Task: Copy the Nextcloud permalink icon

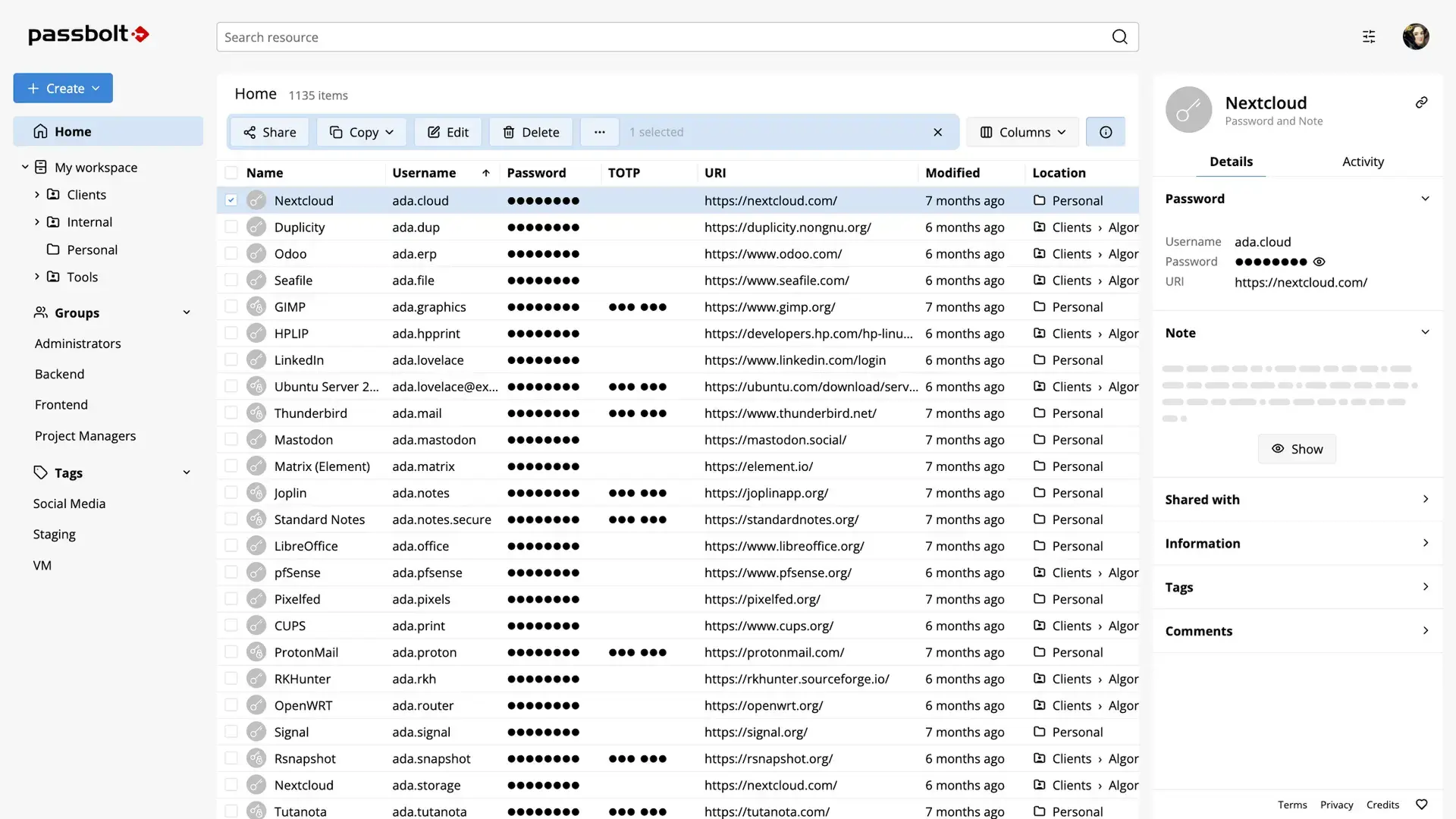Action: point(1422,102)
